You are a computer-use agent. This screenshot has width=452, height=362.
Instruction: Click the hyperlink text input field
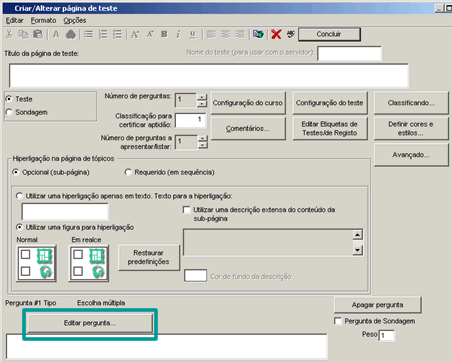[65, 211]
